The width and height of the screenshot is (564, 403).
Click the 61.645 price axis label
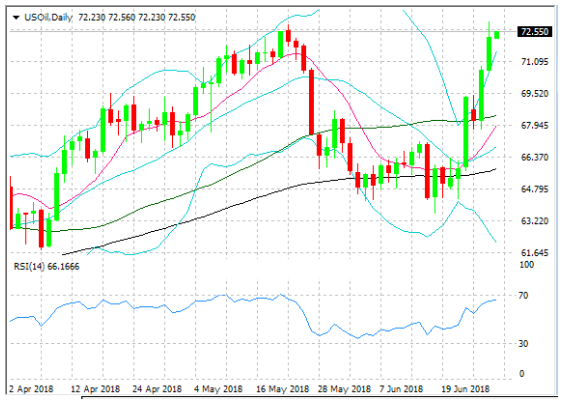coord(535,253)
